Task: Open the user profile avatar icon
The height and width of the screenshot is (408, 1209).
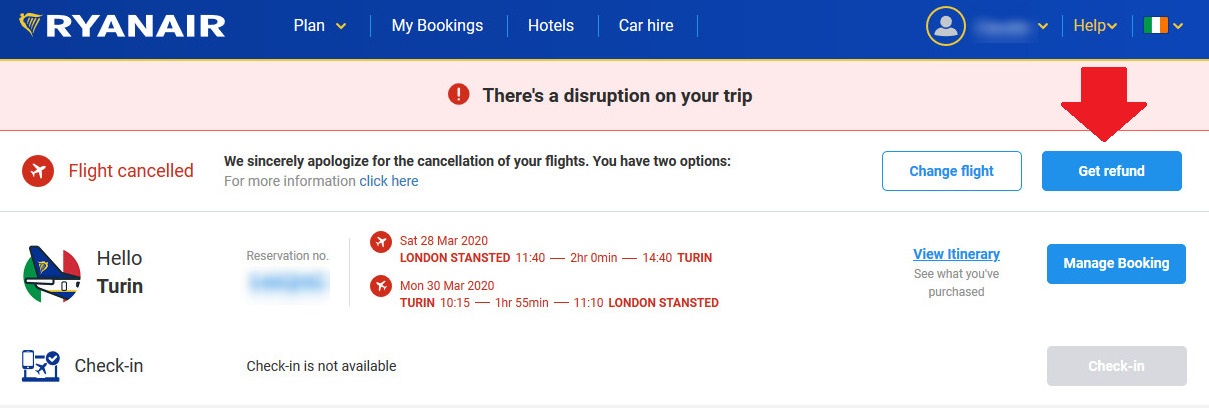Action: coord(945,26)
